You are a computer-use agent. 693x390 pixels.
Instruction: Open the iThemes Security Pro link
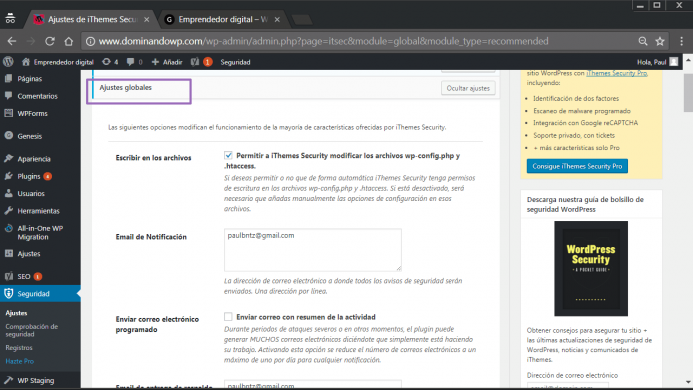point(617,73)
